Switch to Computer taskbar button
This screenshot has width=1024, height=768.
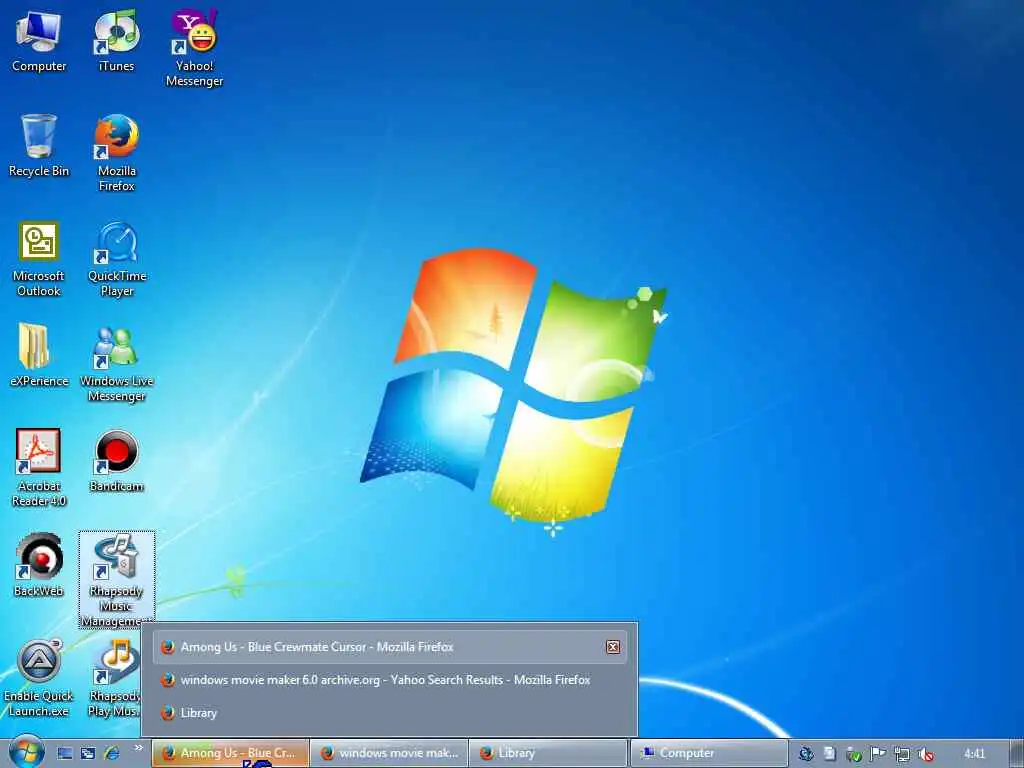(x=709, y=753)
